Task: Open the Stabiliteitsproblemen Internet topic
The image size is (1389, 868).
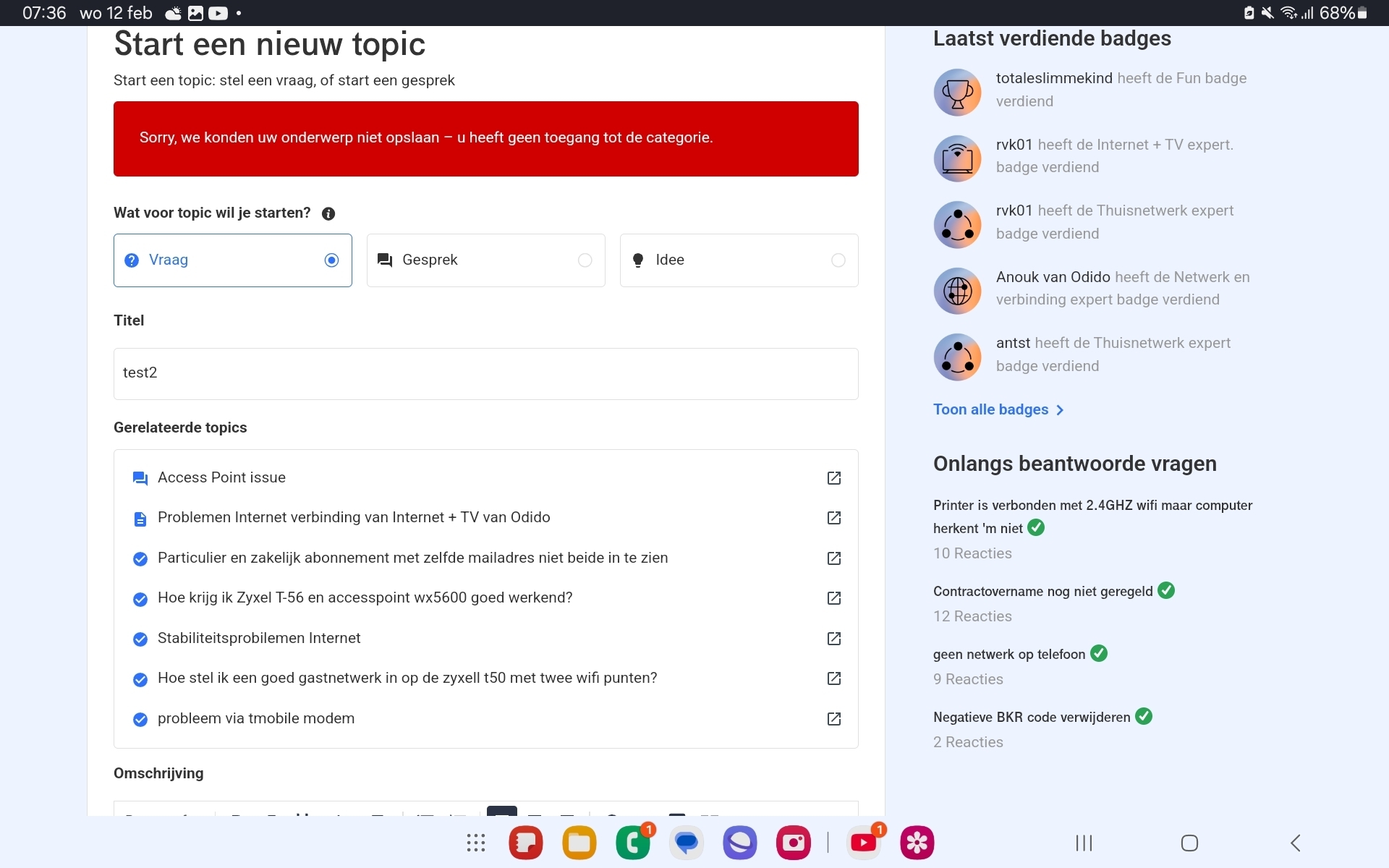Action: coord(259,638)
